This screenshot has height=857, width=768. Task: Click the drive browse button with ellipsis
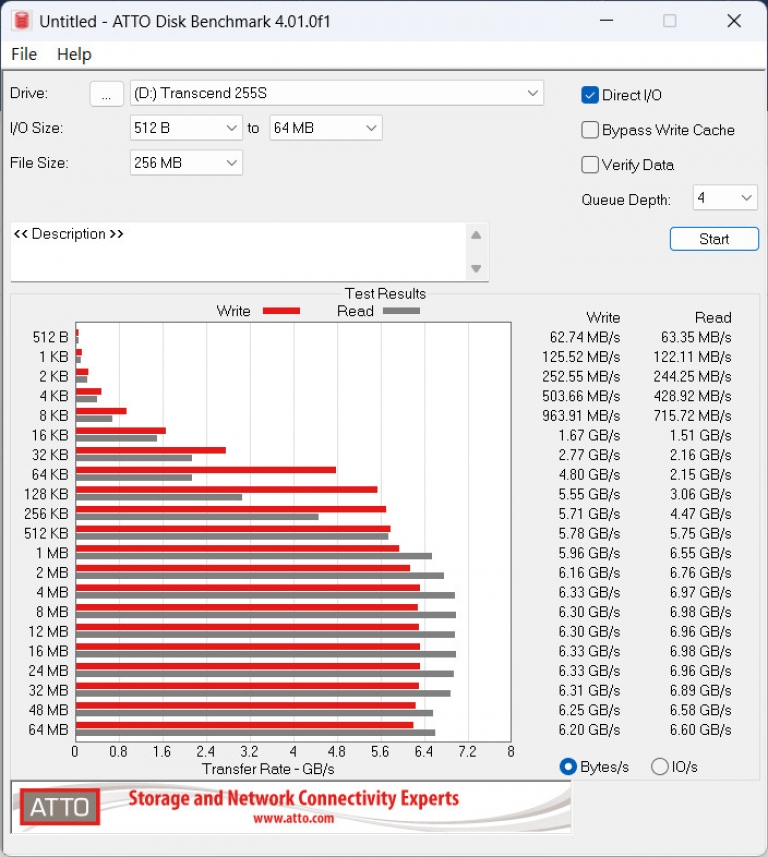106,94
